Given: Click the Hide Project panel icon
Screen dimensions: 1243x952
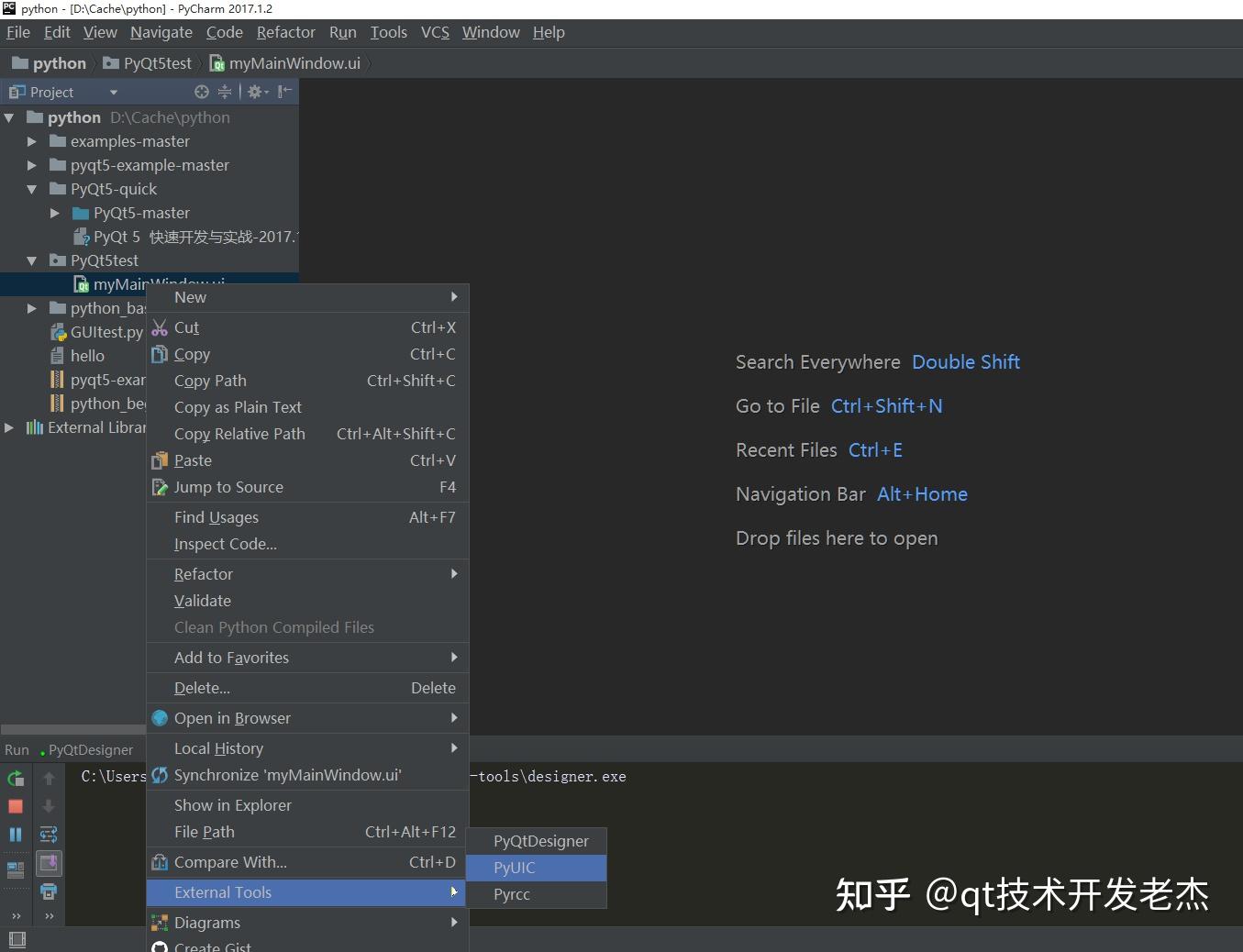Looking at the screenshot, I should [285, 92].
